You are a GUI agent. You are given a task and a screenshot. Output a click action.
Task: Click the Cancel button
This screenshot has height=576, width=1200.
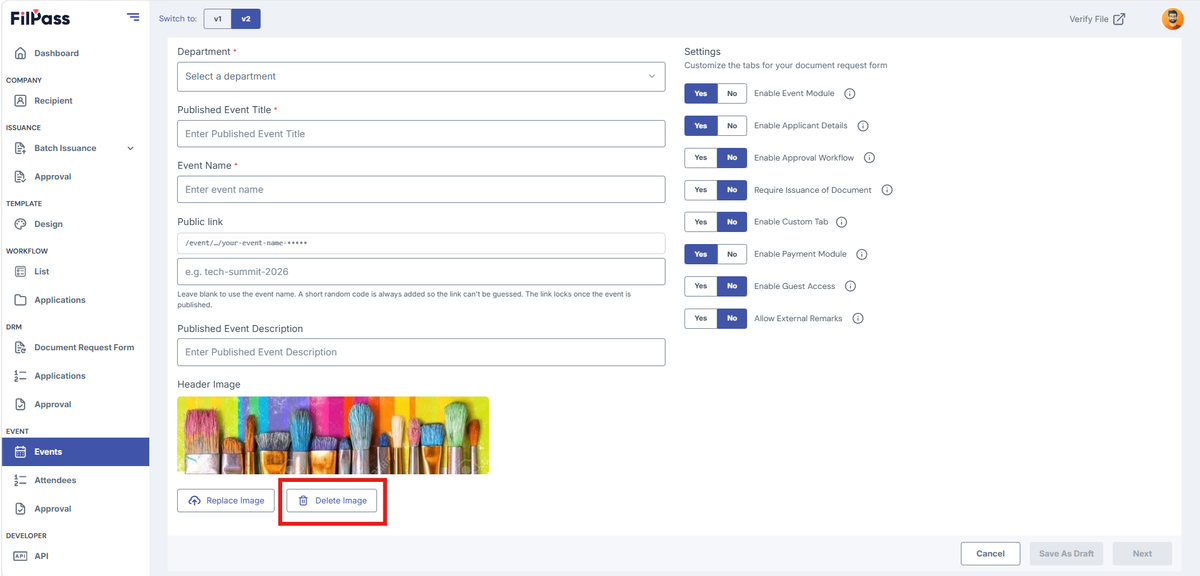tap(990, 553)
